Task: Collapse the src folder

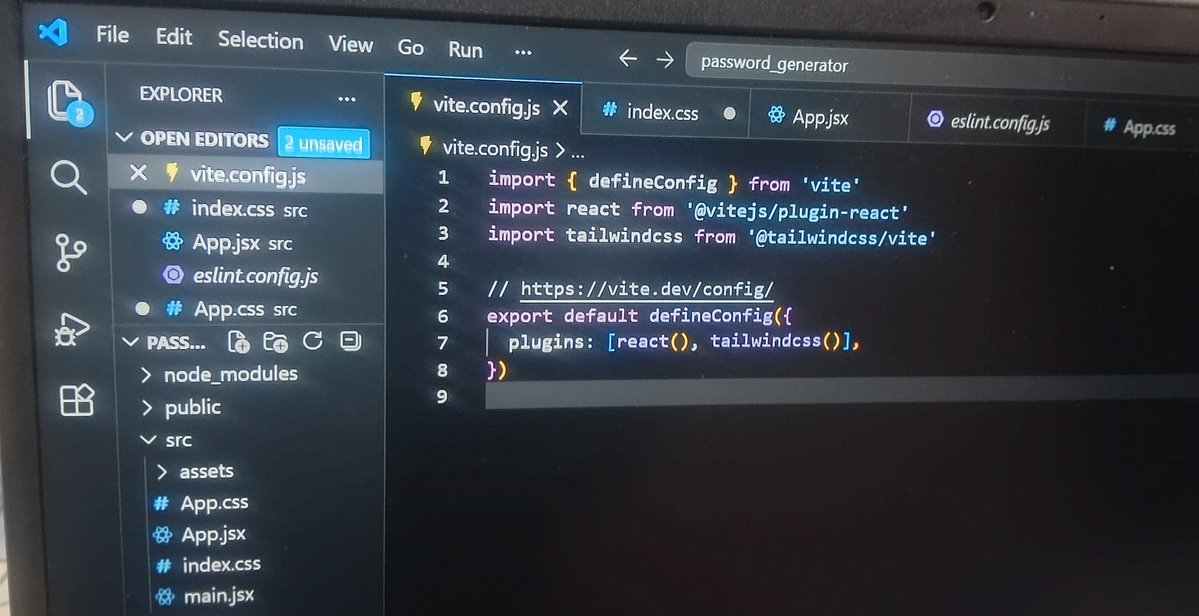Action: 179,440
